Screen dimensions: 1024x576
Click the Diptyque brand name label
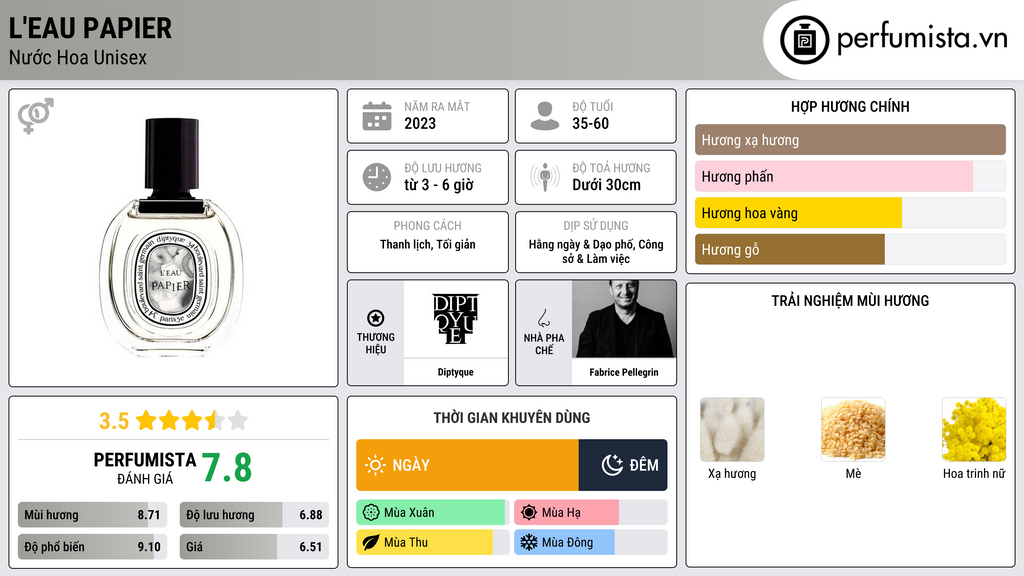point(455,372)
